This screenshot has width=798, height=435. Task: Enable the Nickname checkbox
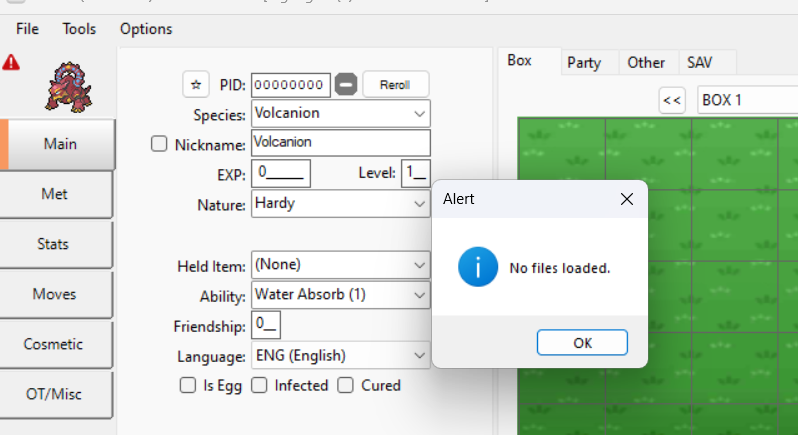pyautogui.click(x=159, y=144)
